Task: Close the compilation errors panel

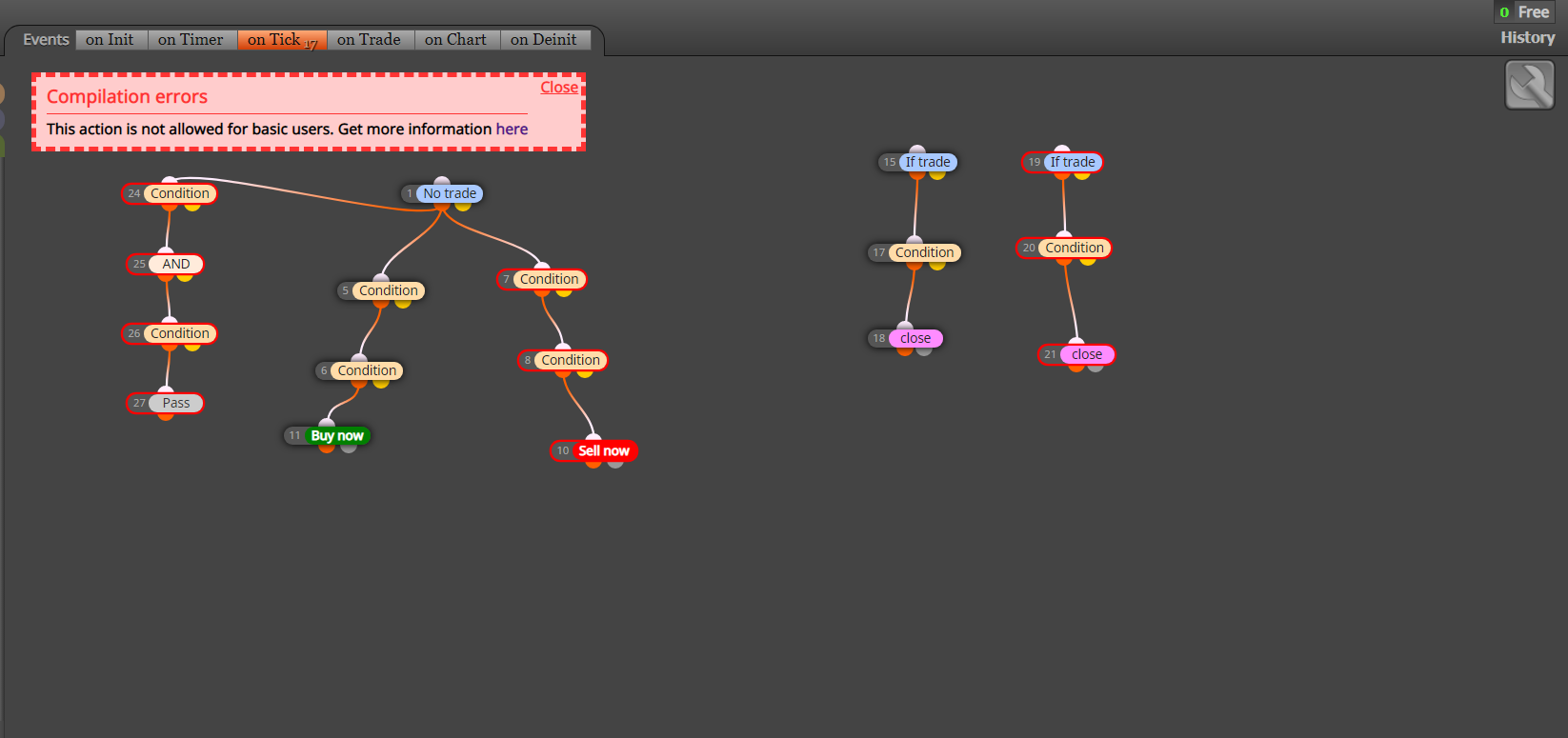Action: coord(559,88)
